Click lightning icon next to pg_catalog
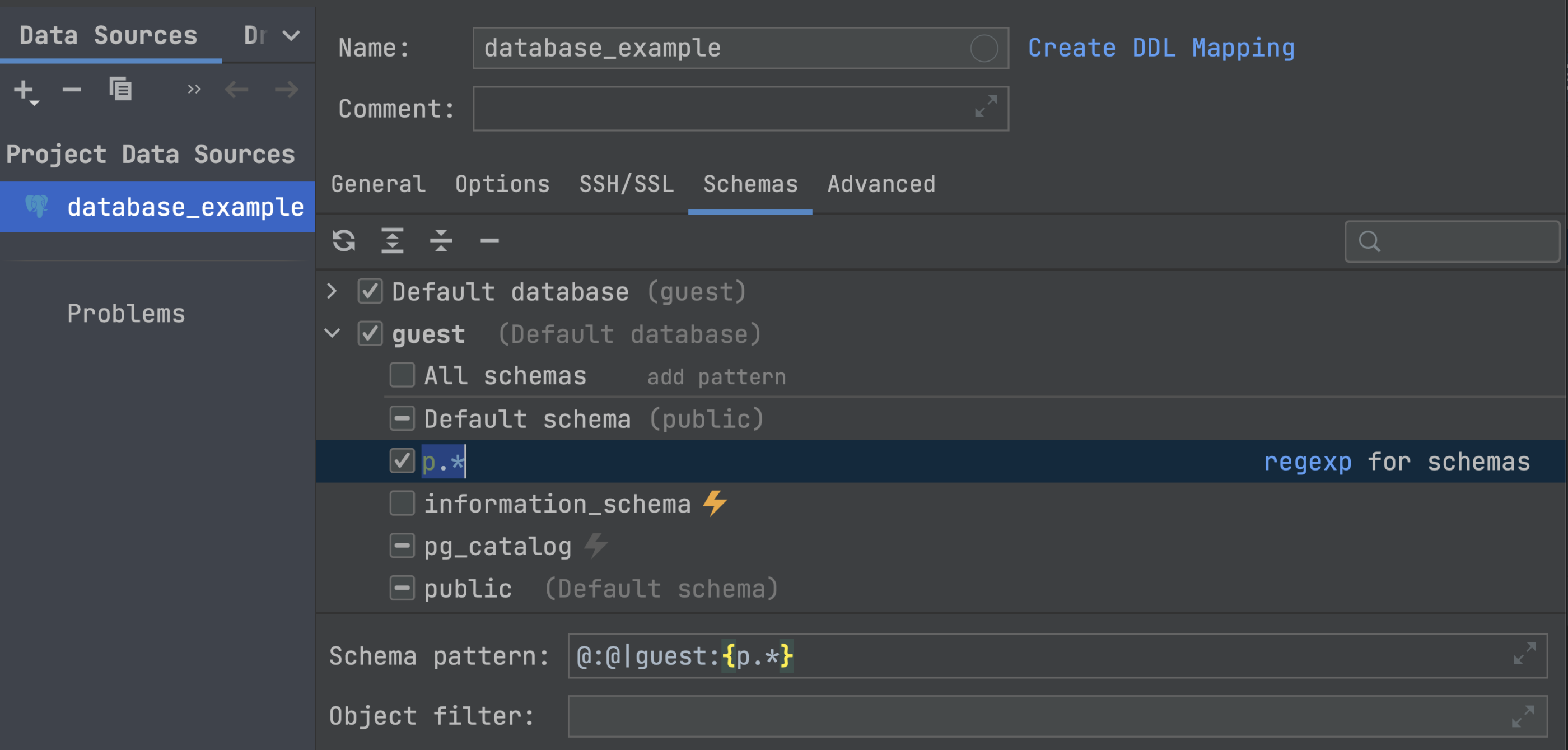Screen dimensions: 1568x750 pyautogui.click(x=595, y=546)
